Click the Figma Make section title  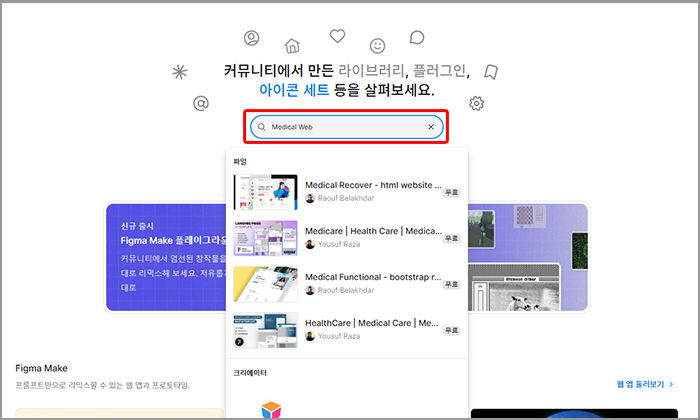point(42,368)
